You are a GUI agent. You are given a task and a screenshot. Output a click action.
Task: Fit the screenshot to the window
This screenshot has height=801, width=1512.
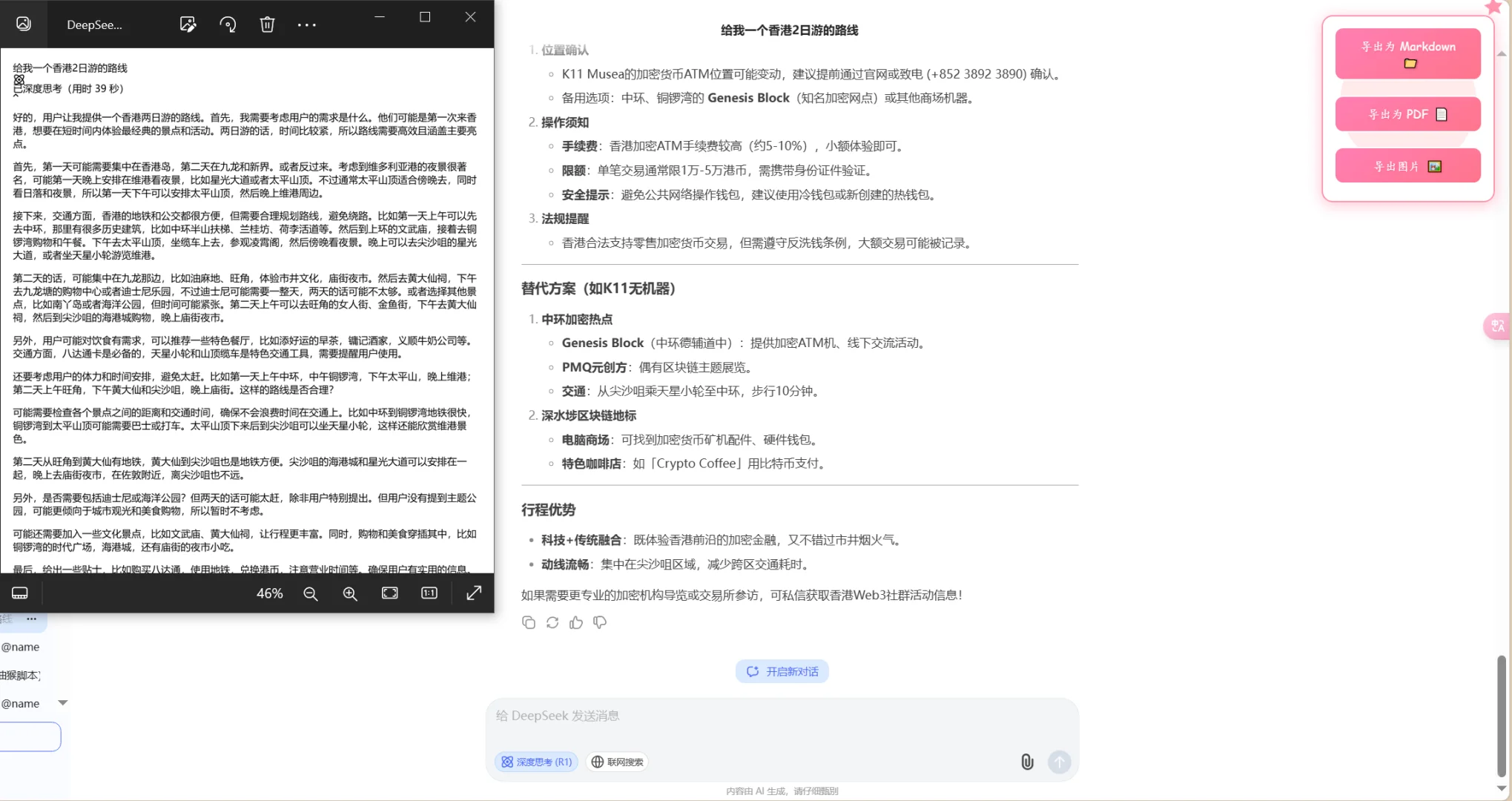tap(389, 593)
